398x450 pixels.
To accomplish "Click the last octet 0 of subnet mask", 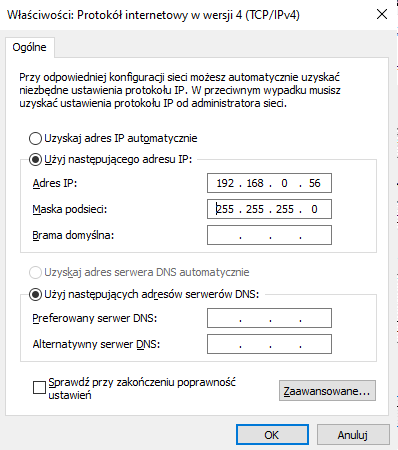I will click(314, 209).
